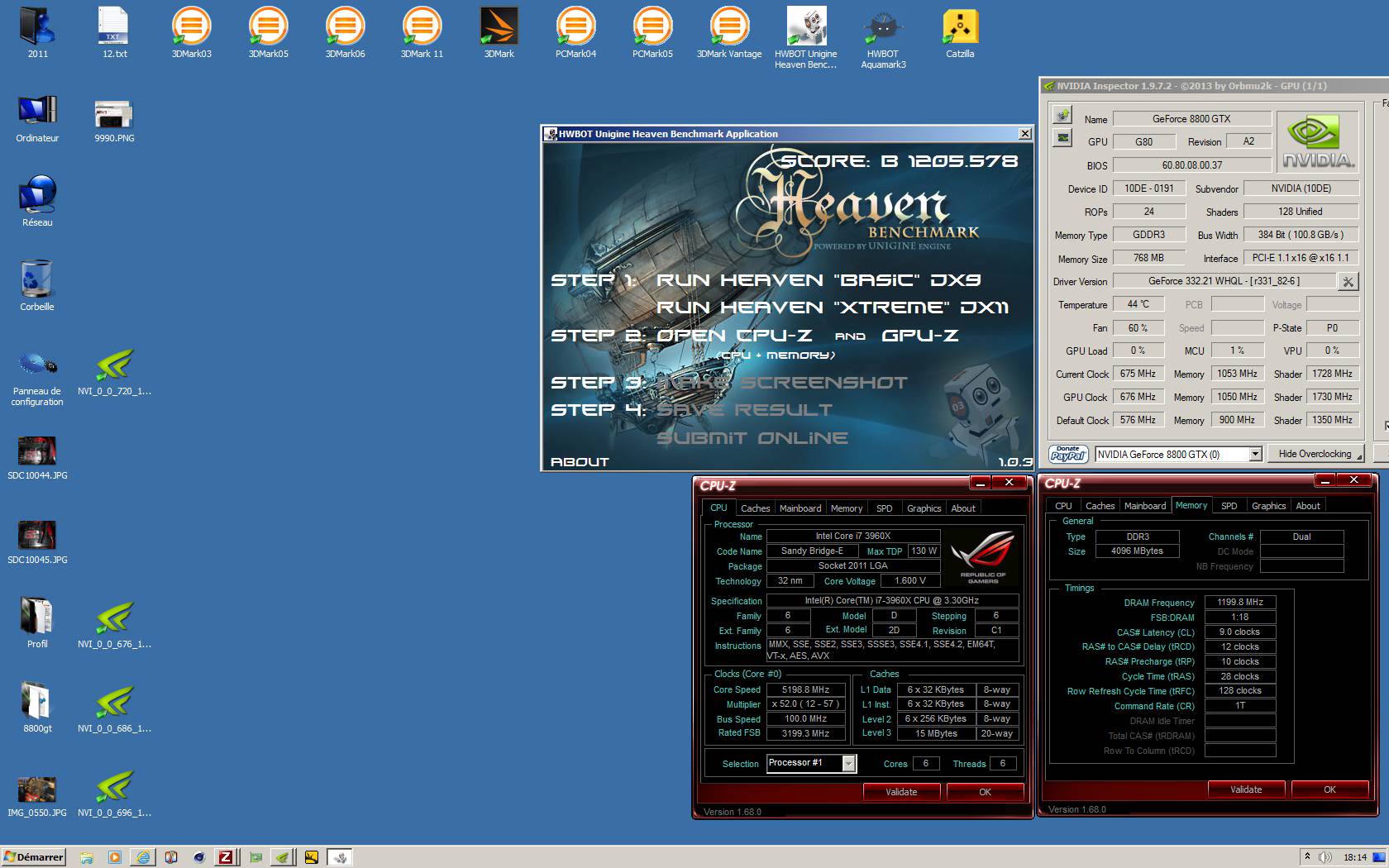The width and height of the screenshot is (1389, 868).
Task: Select the 12.txt file icon
Action: pos(114,31)
